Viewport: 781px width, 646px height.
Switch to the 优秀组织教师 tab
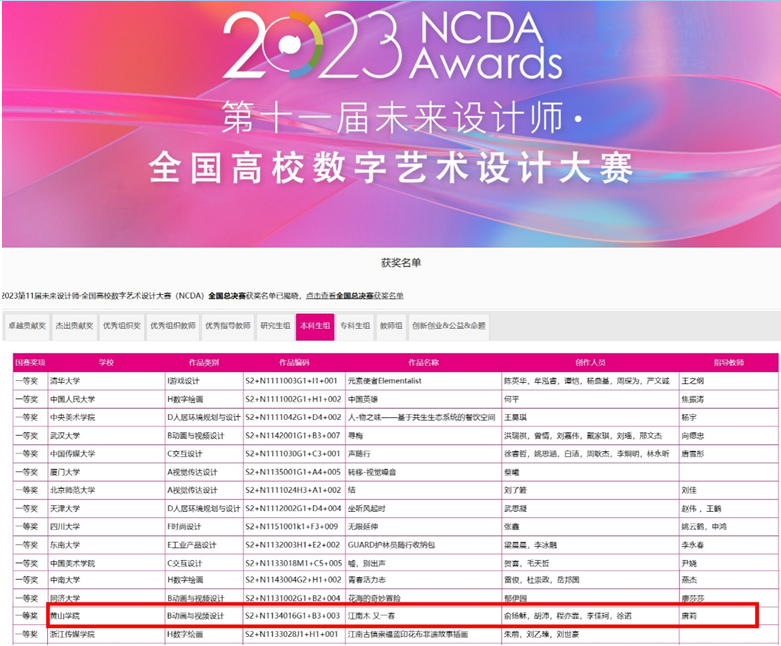point(173,326)
